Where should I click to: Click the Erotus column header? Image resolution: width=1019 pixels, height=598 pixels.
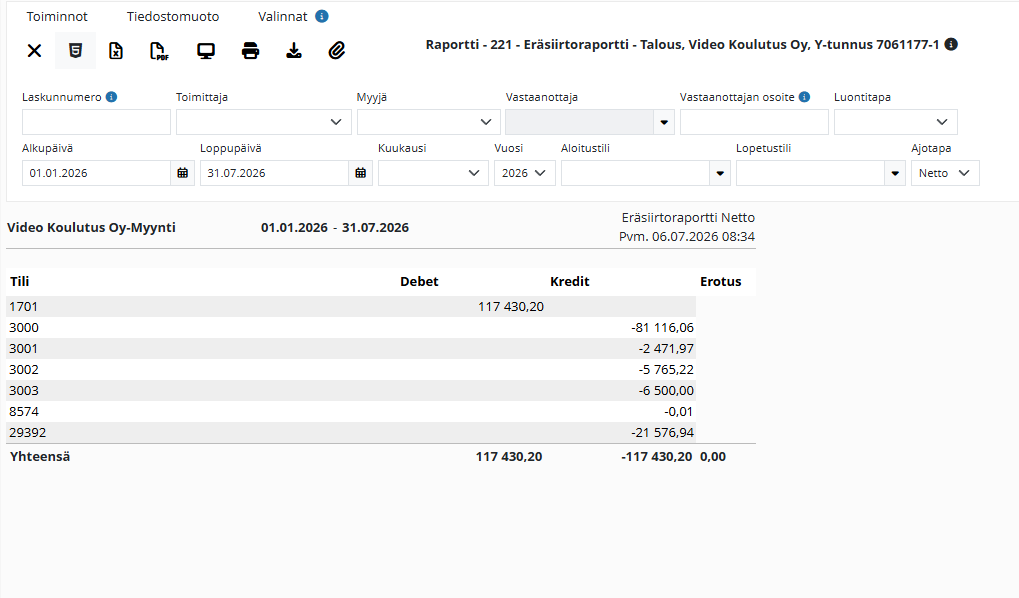(x=721, y=281)
